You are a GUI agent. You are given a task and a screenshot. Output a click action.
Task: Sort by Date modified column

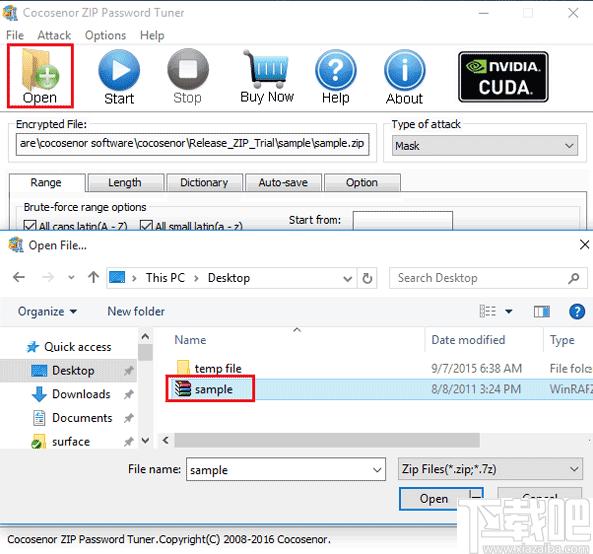click(468, 340)
